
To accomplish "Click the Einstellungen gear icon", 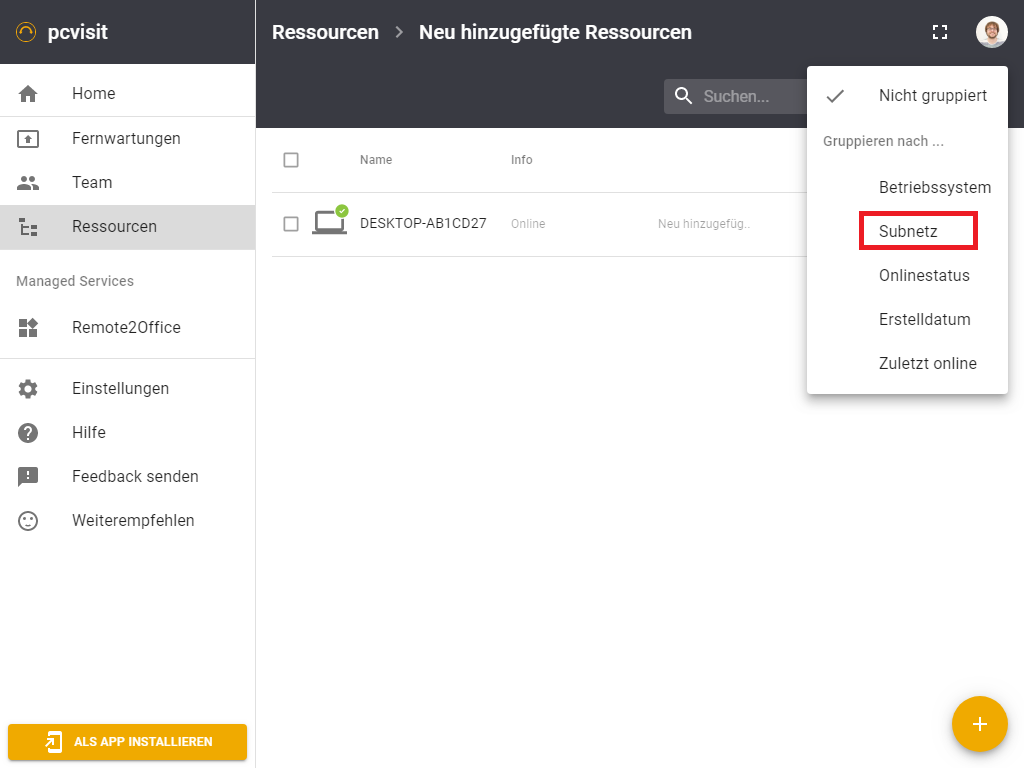I will pyautogui.click(x=28, y=389).
